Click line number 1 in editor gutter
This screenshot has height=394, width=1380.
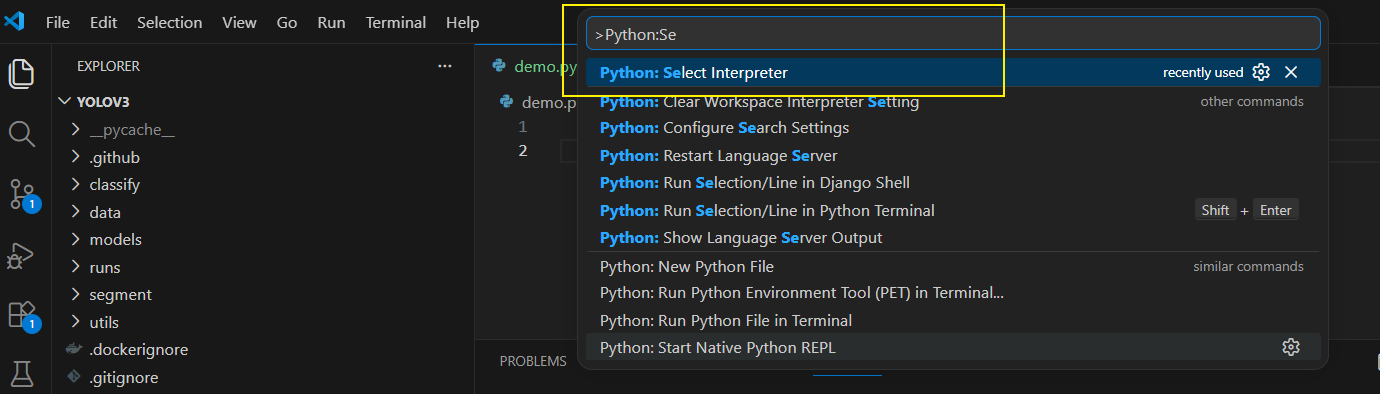click(523, 127)
